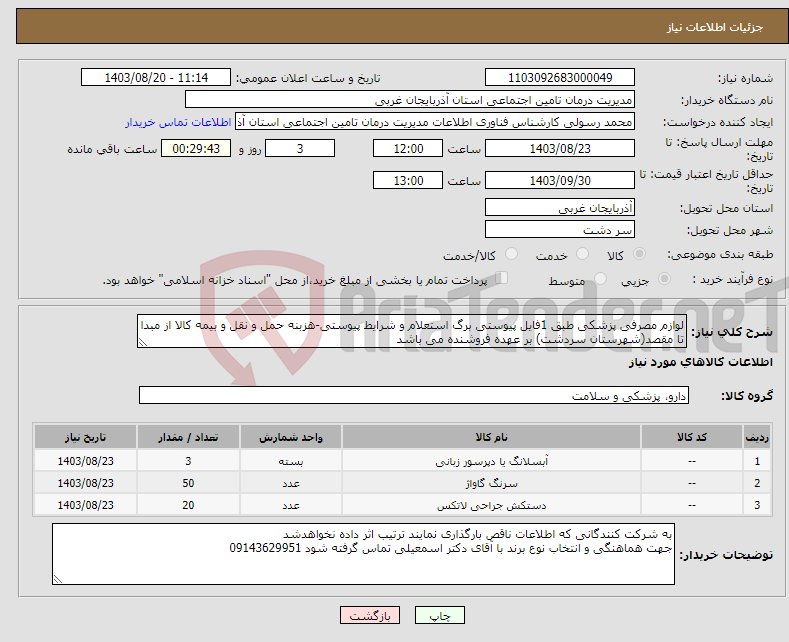Click the goods group دارو، پزشکی و سلامت field
The width and height of the screenshot is (789, 642).
point(414,395)
